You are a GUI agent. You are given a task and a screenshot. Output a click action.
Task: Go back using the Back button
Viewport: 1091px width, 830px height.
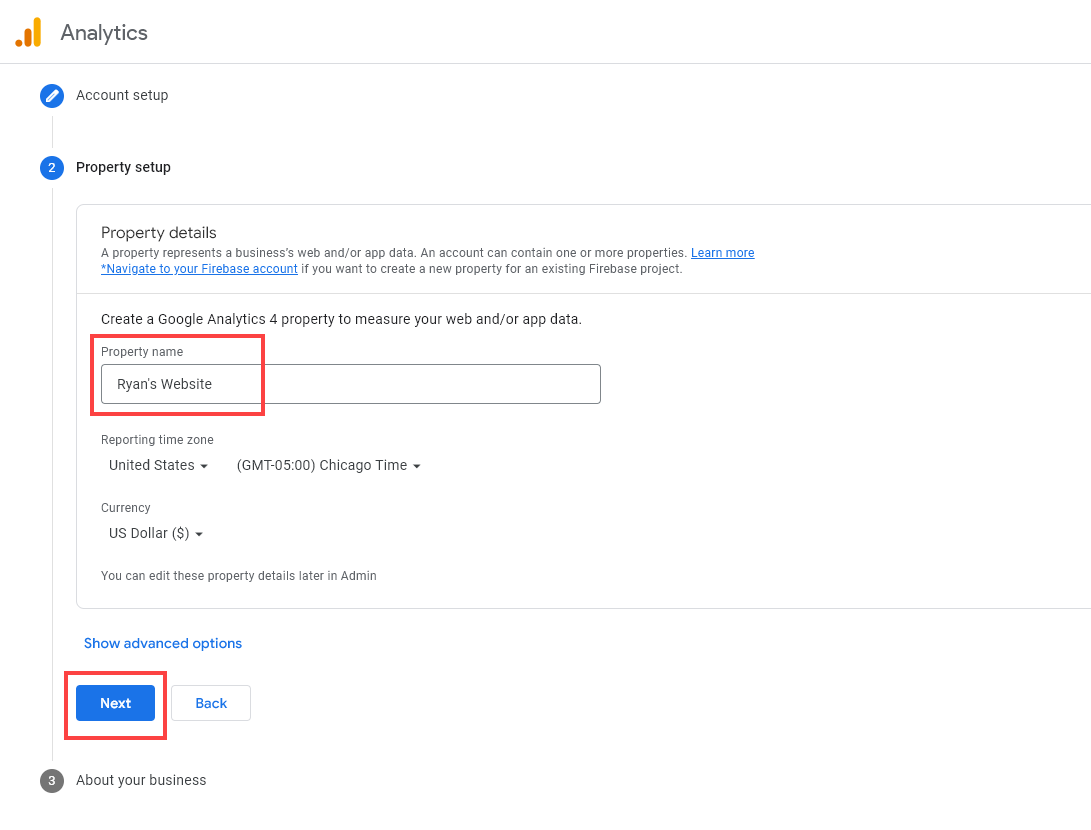click(210, 703)
